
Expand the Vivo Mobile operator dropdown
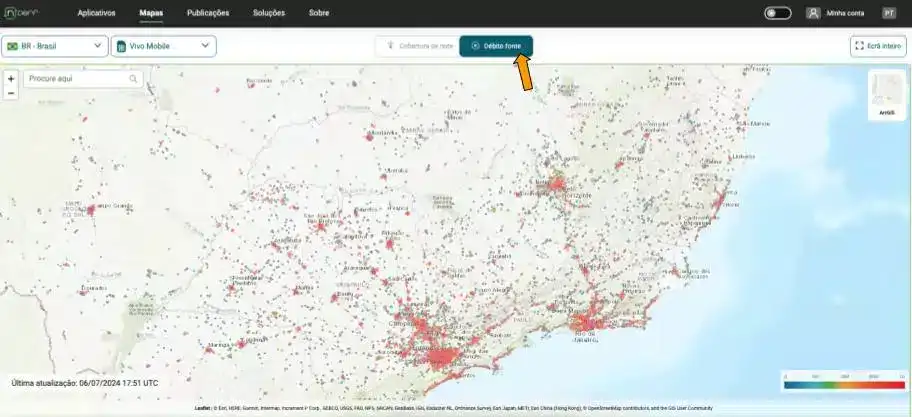pyautogui.click(x=163, y=46)
